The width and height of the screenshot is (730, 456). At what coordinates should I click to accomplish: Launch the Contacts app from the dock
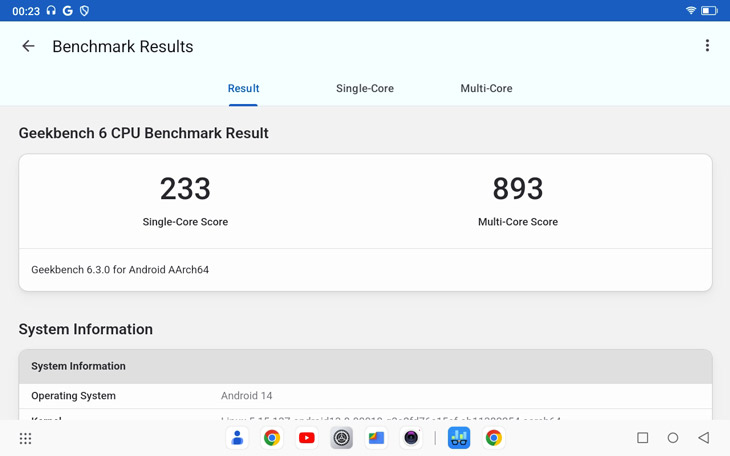(237, 438)
